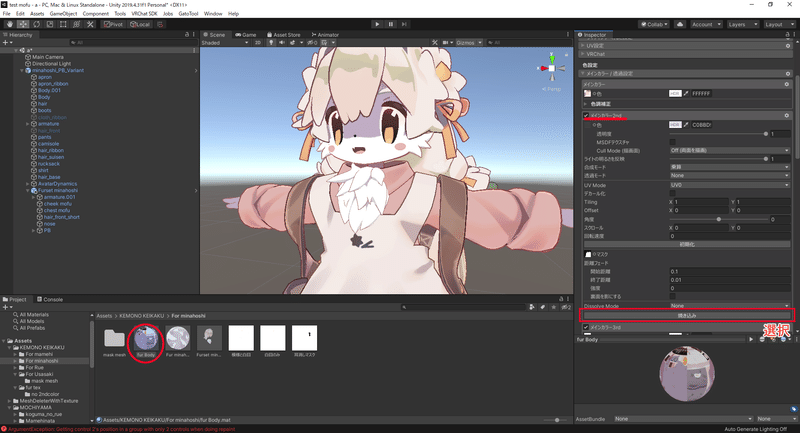Toggle scene audio speaker icon

[x=282, y=43]
